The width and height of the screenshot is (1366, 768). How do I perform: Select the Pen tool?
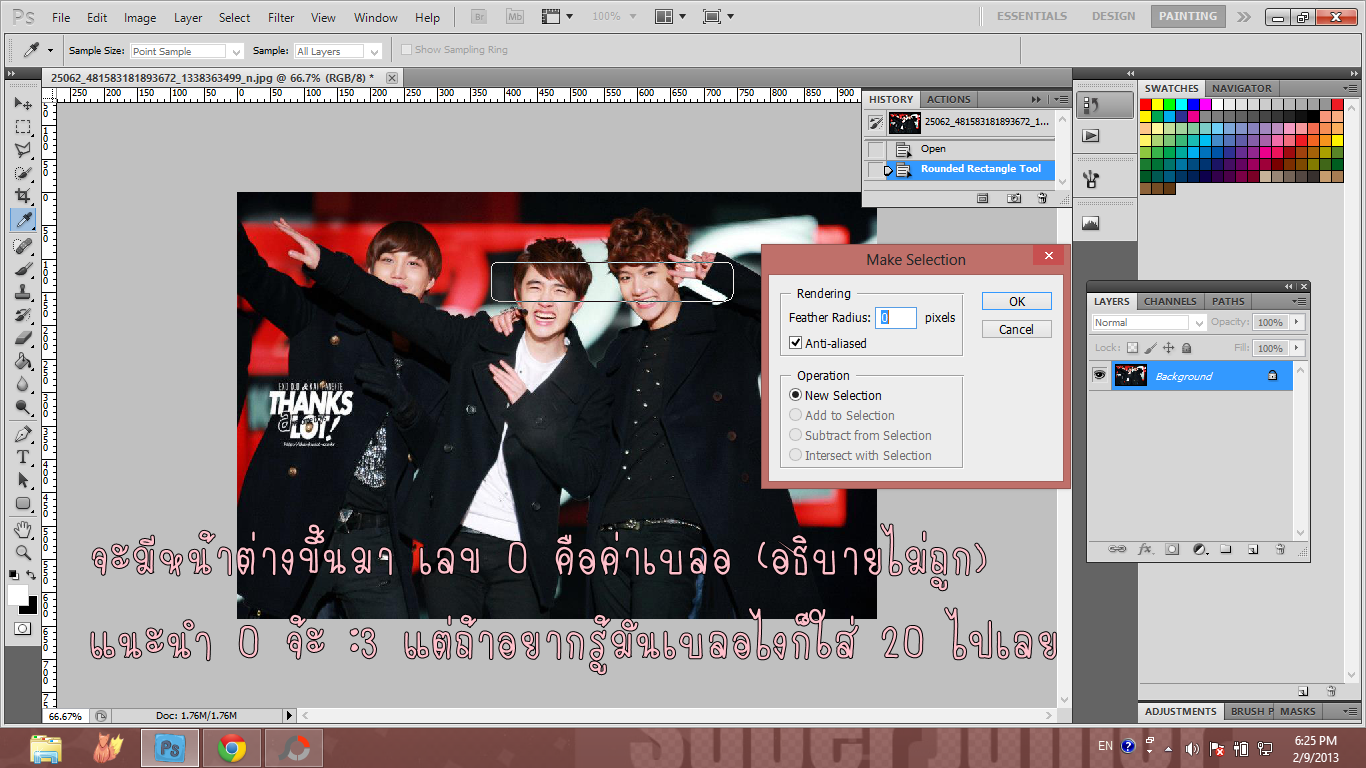(x=23, y=434)
